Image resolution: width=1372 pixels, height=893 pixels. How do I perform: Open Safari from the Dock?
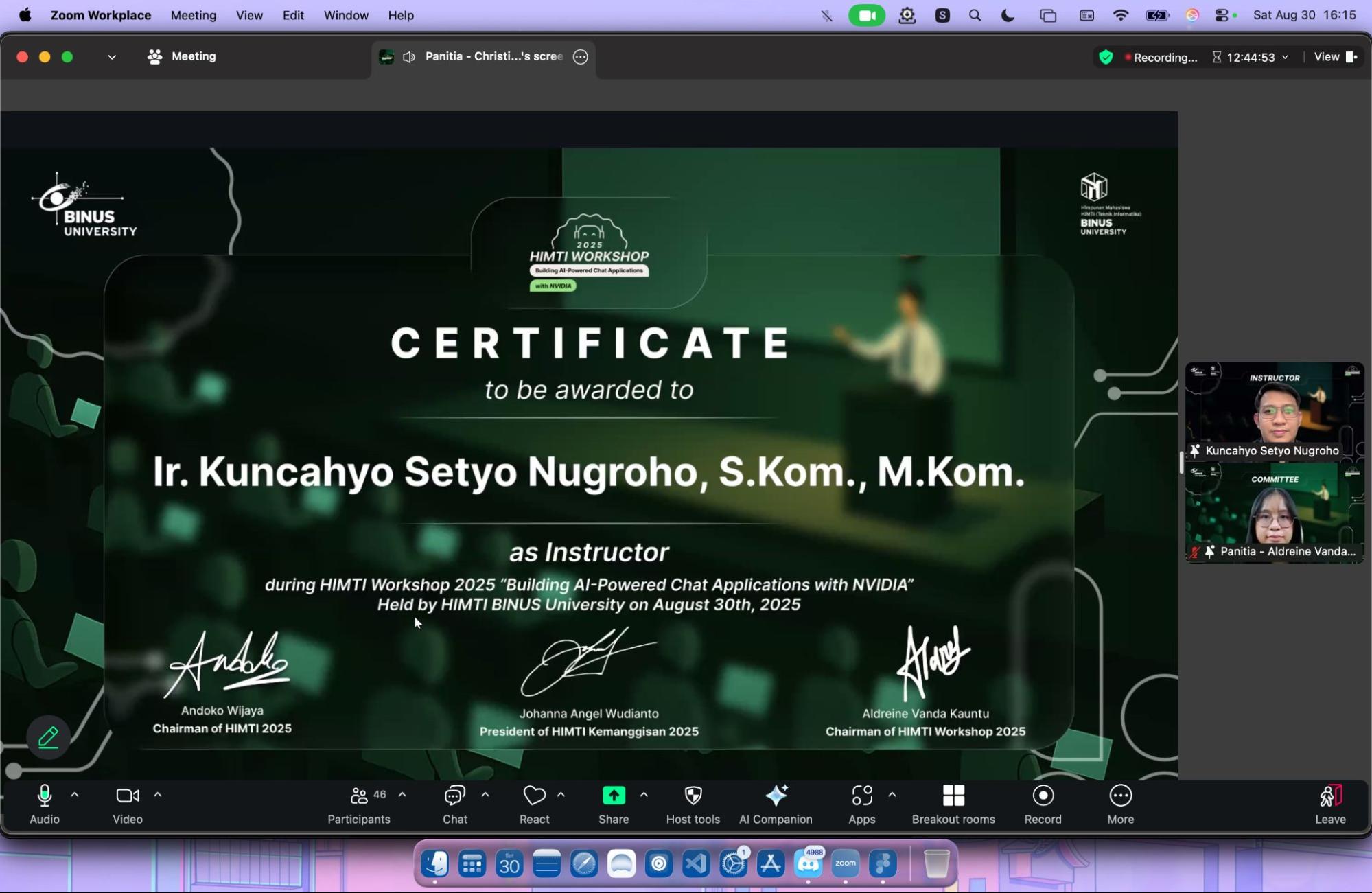(x=584, y=863)
